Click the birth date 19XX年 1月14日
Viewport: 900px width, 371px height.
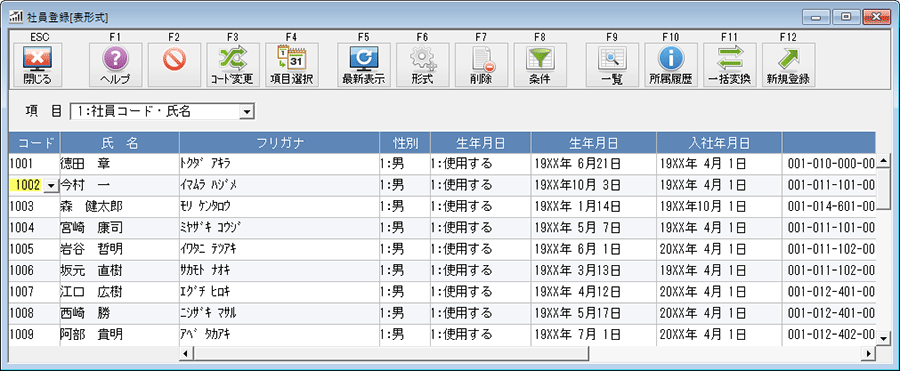click(x=593, y=206)
